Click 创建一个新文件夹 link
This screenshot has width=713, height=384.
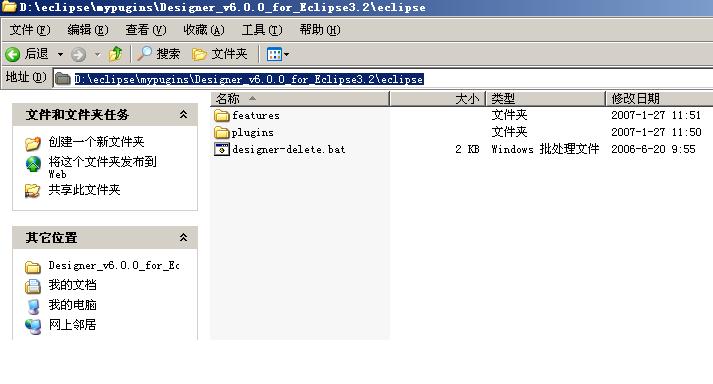coord(96,142)
